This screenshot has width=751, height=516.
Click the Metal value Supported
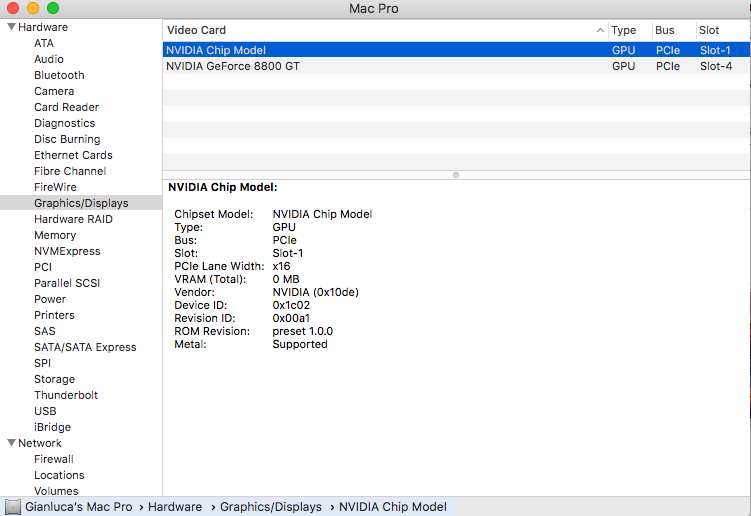tap(300, 344)
